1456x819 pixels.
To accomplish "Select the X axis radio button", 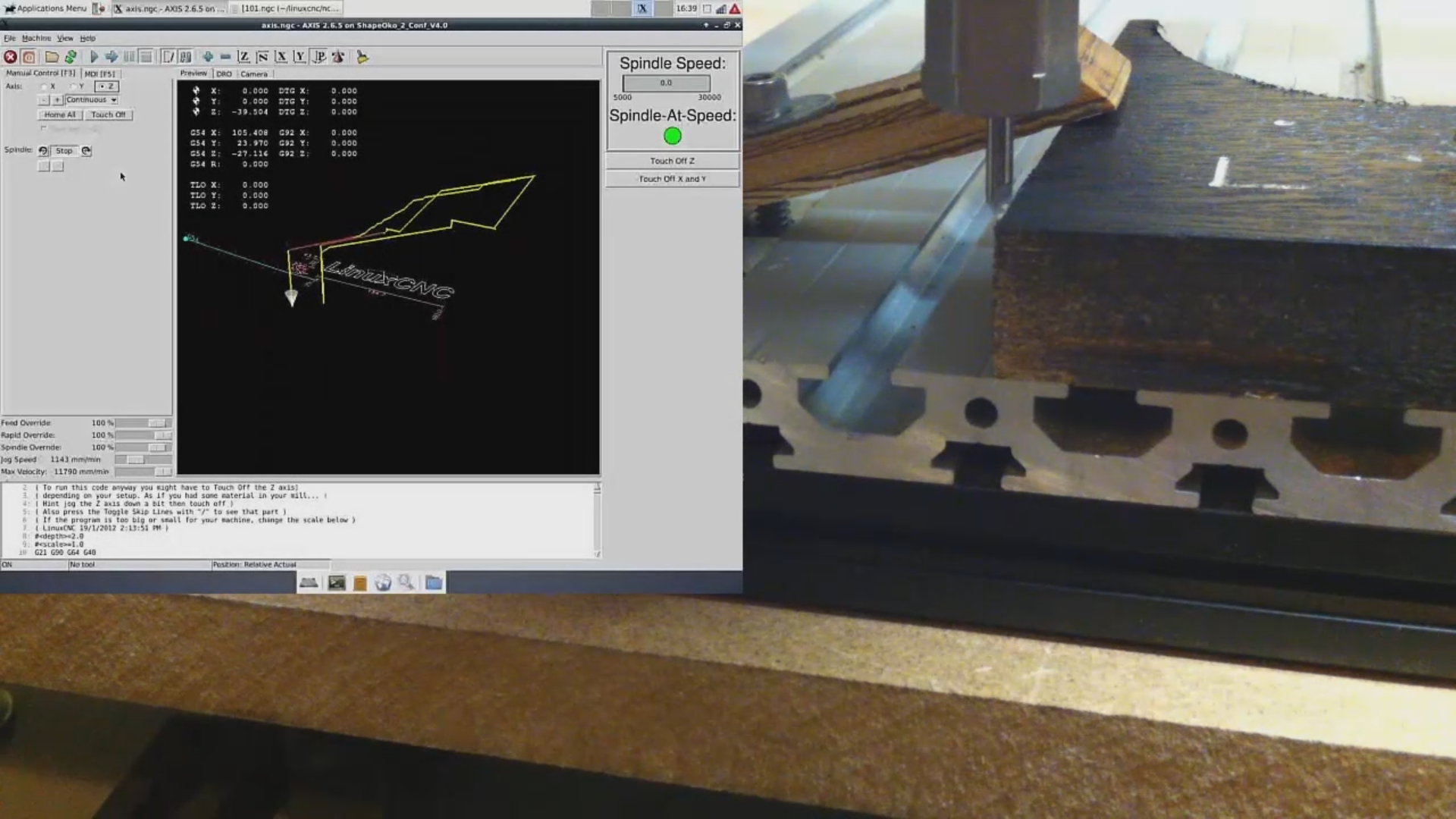I will coord(43,86).
